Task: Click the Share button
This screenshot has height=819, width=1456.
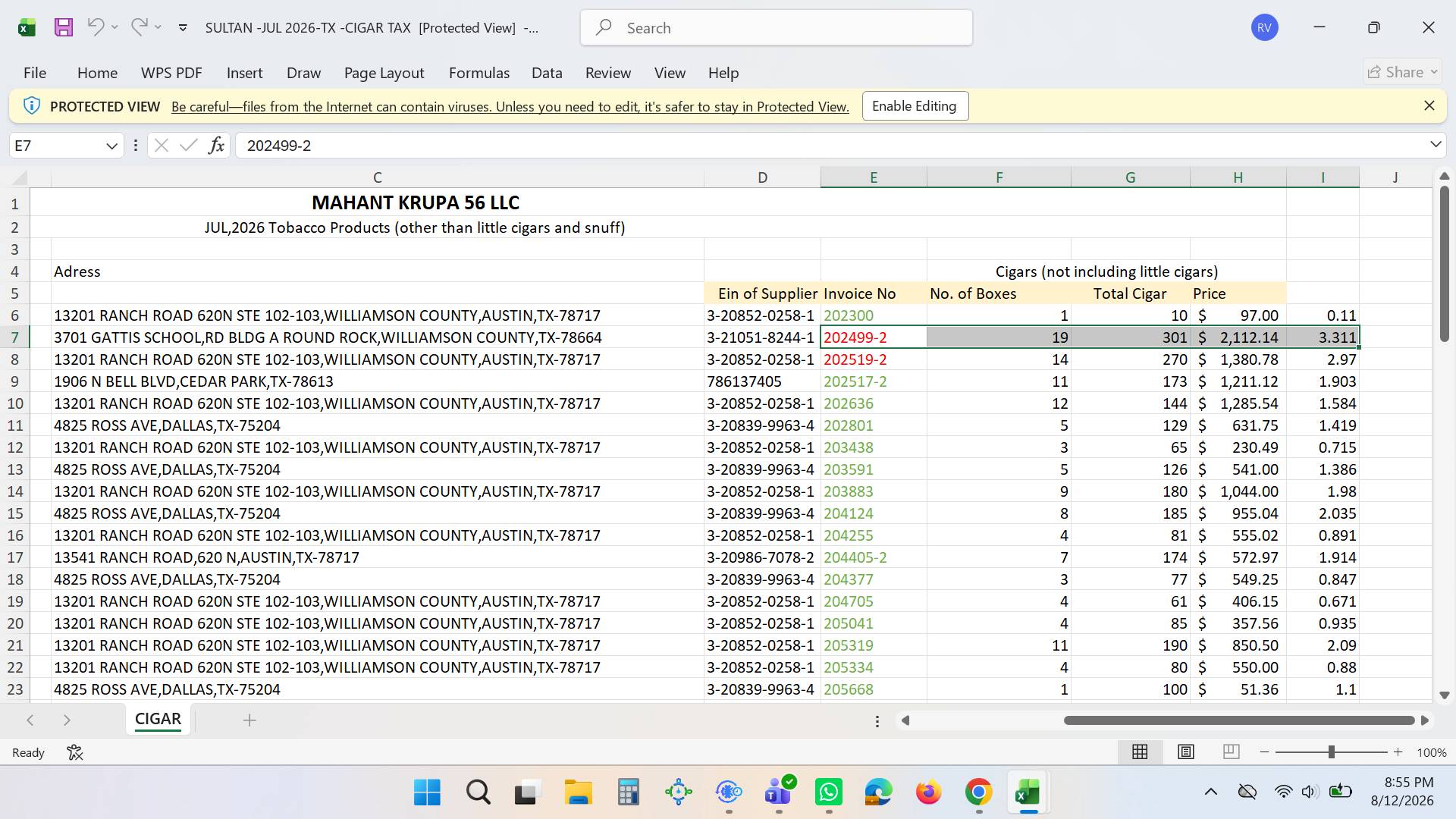Action: 1402,72
